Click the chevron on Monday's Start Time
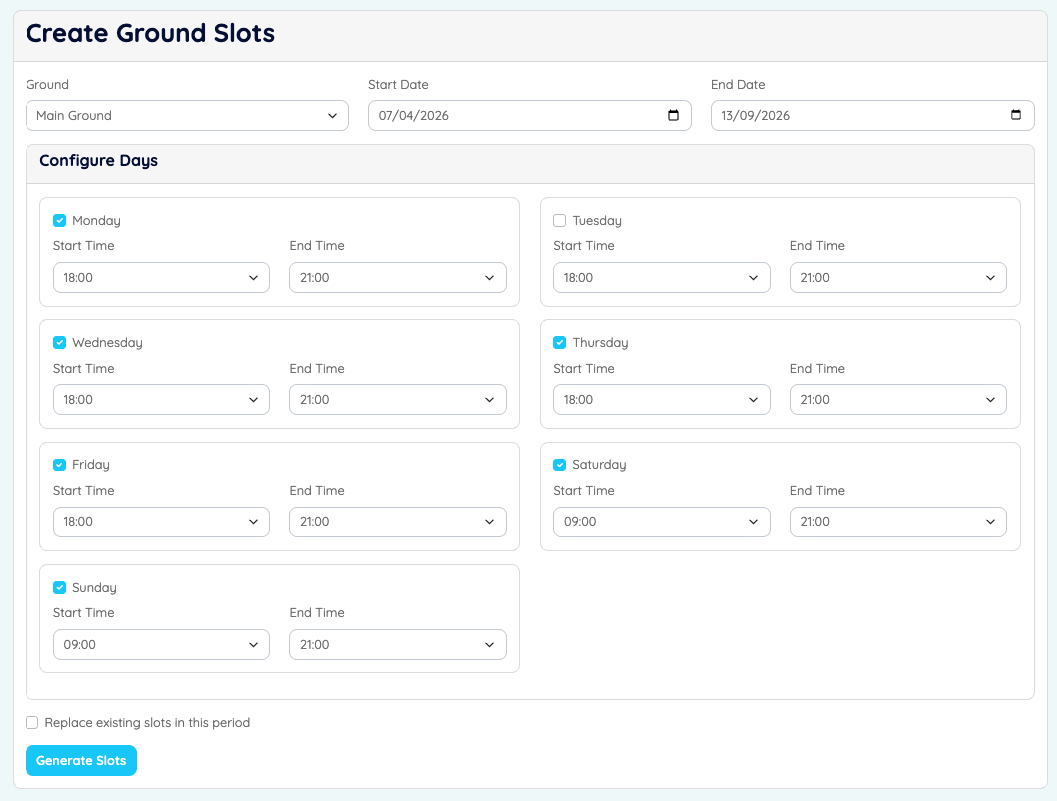Image resolution: width=1057 pixels, height=801 pixels. click(x=253, y=277)
